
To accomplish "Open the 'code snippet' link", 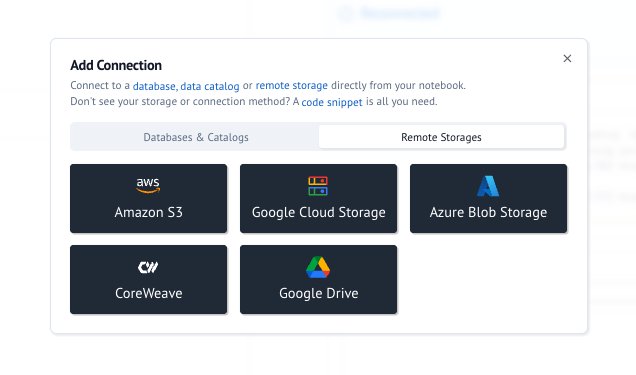I will click(332, 102).
